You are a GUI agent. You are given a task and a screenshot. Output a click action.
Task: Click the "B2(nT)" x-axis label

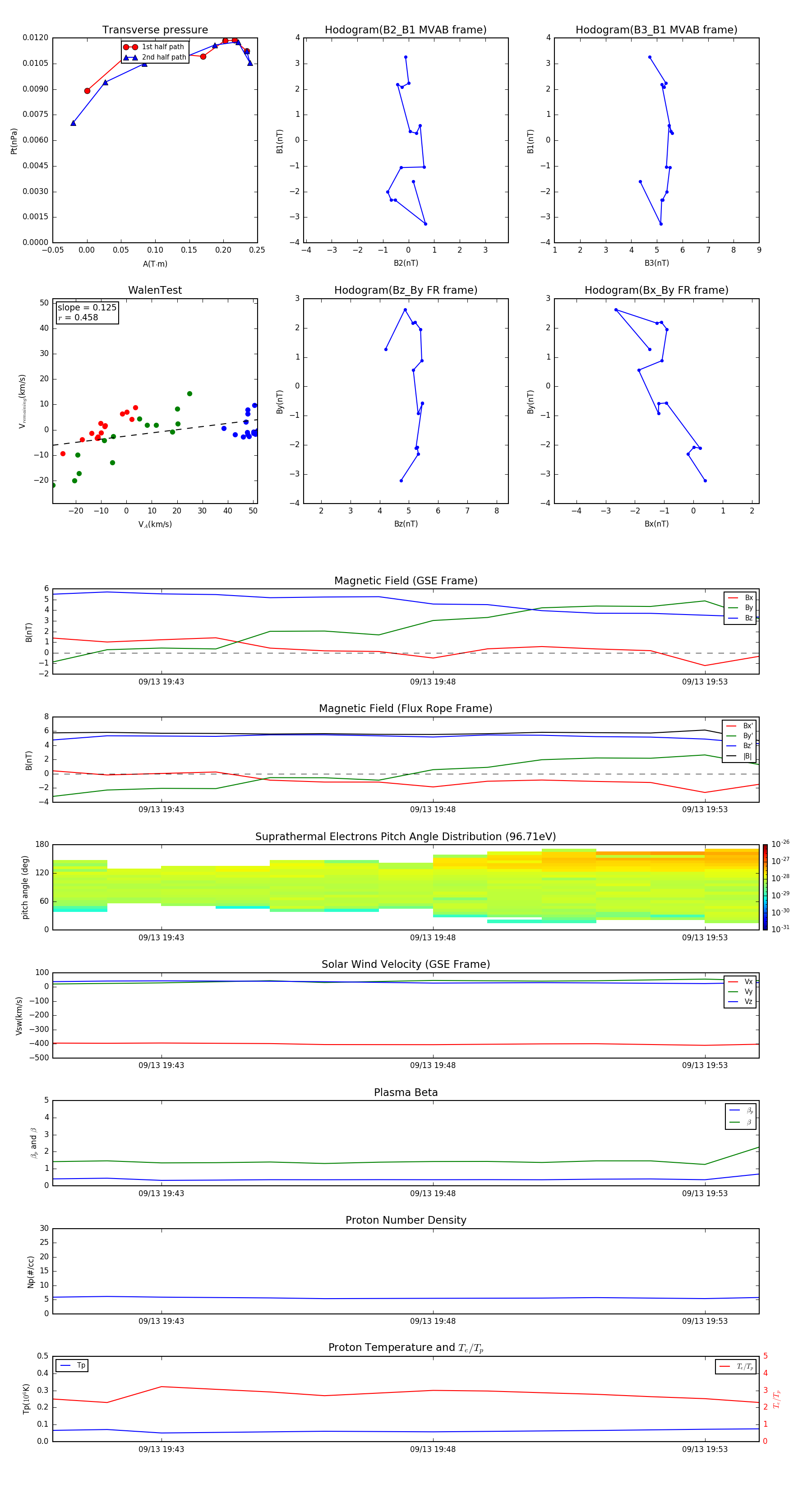click(406, 263)
